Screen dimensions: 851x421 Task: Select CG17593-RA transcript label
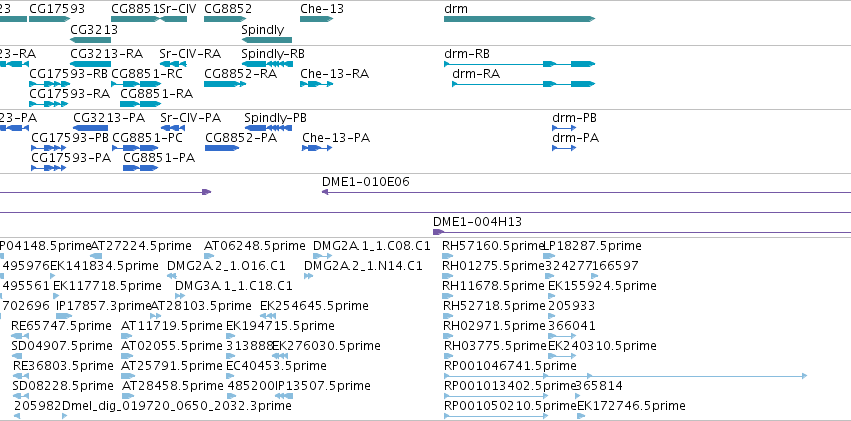69,94
